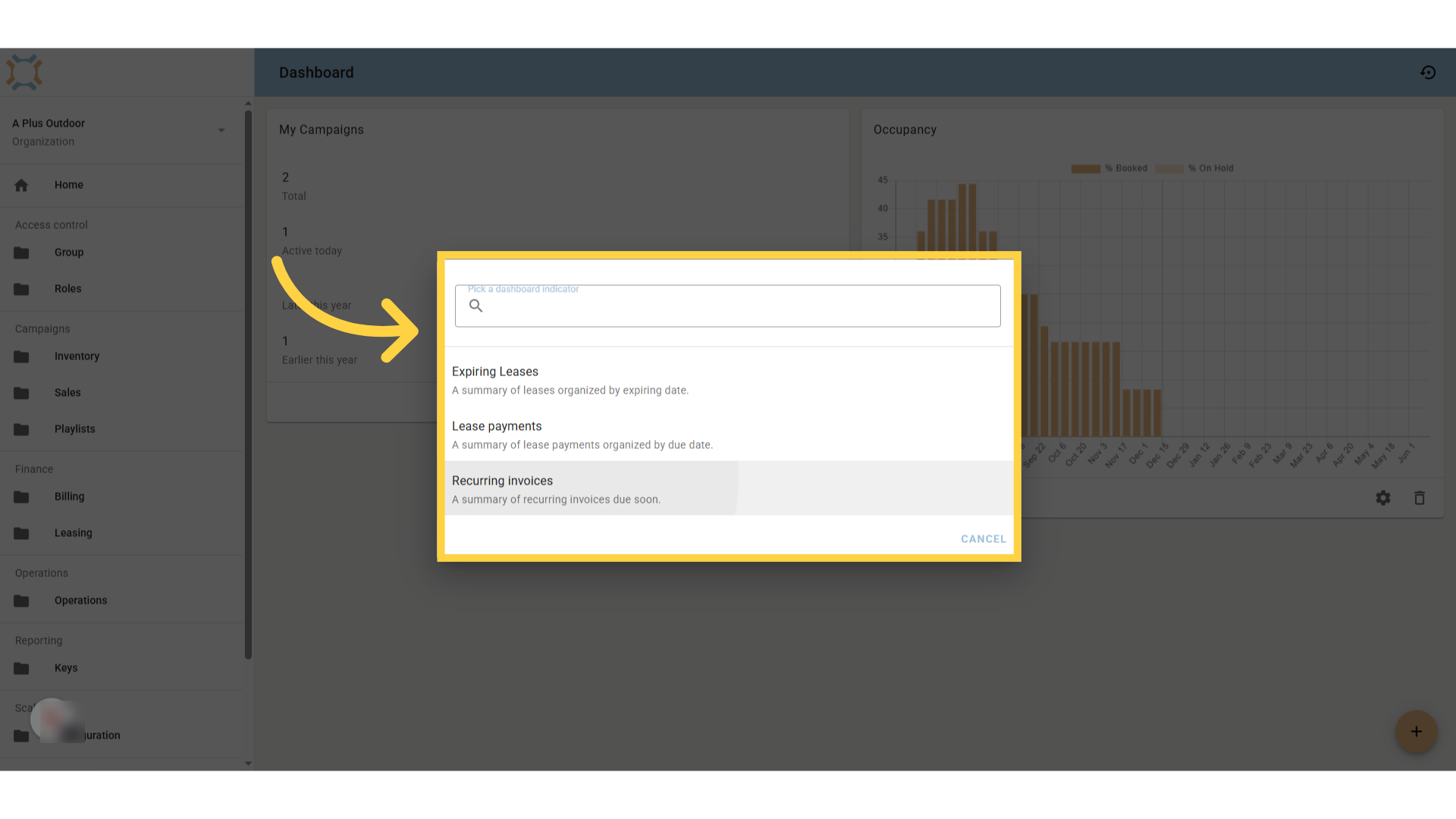
Task: Open Inventory under Campaigns
Action: click(x=121, y=356)
